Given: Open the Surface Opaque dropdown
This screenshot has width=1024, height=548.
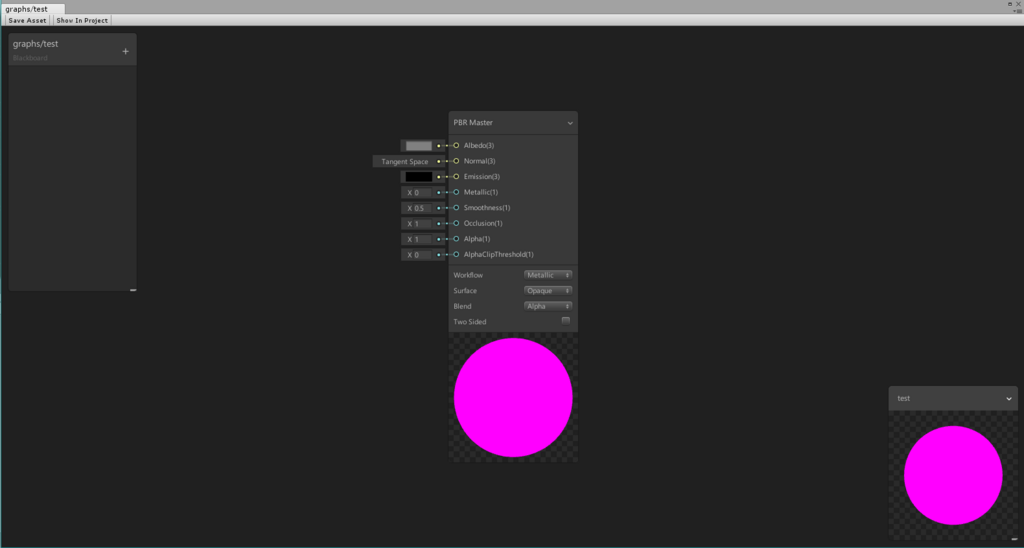Looking at the screenshot, I should [548, 291].
